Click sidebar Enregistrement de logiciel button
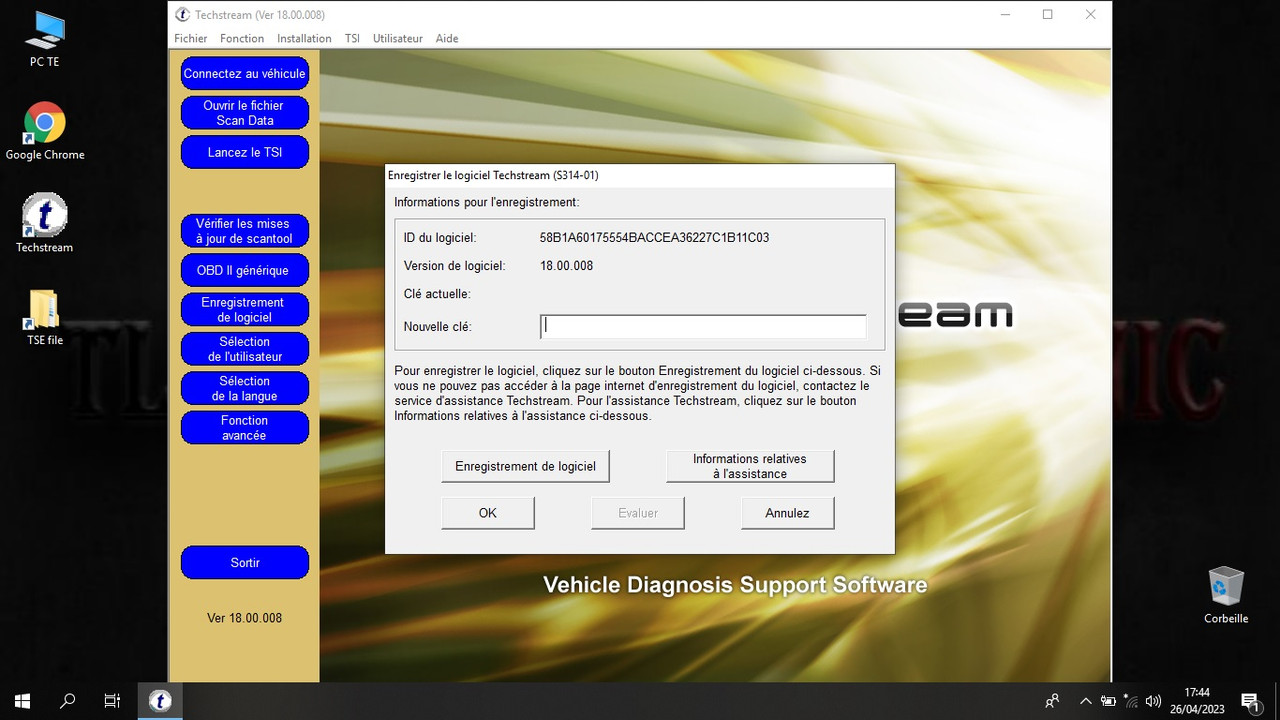Viewport: 1280px width, 720px height. [245, 310]
